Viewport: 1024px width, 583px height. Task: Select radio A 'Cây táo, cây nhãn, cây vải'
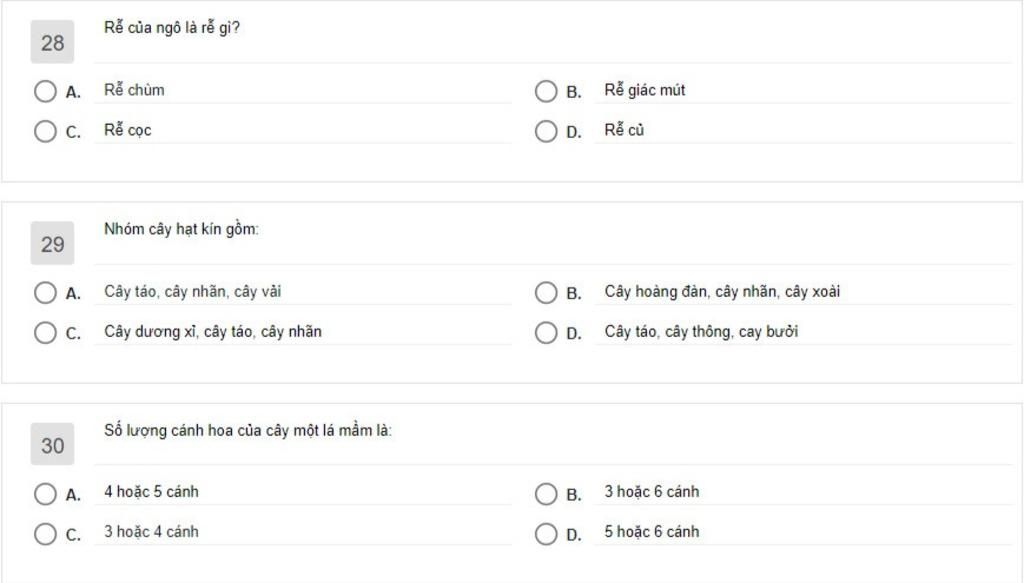[x=45, y=293]
